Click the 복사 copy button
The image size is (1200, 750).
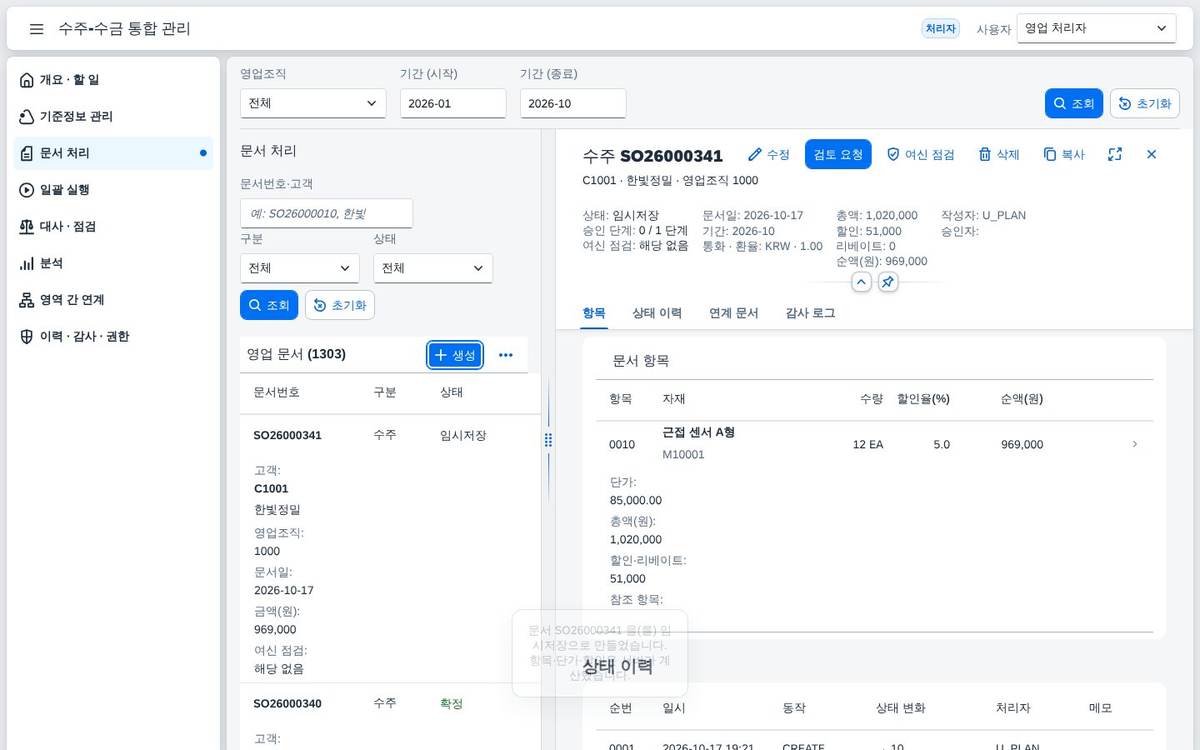pyautogui.click(x=1064, y=154)
